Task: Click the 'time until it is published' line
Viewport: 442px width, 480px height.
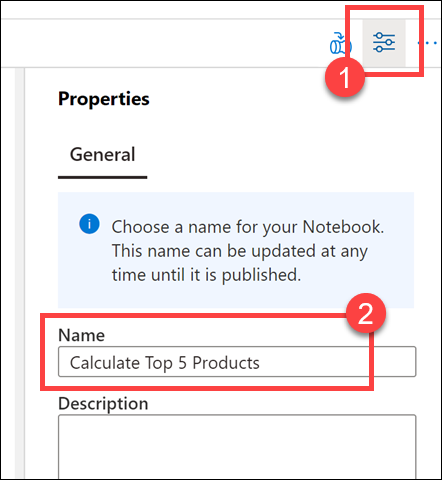Action: point(206,275)
